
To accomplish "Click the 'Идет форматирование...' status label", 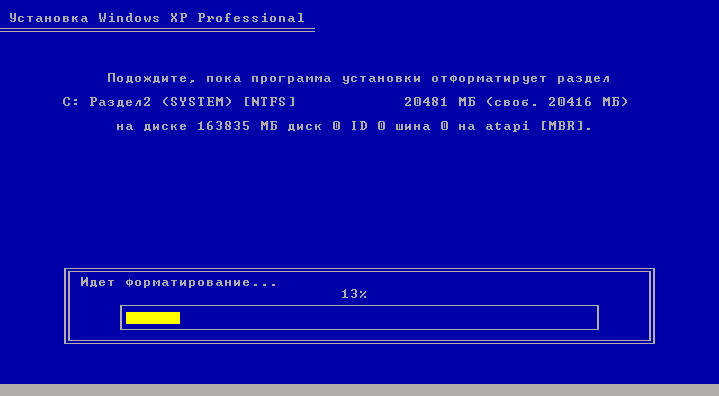I will [x=179, y=282].
